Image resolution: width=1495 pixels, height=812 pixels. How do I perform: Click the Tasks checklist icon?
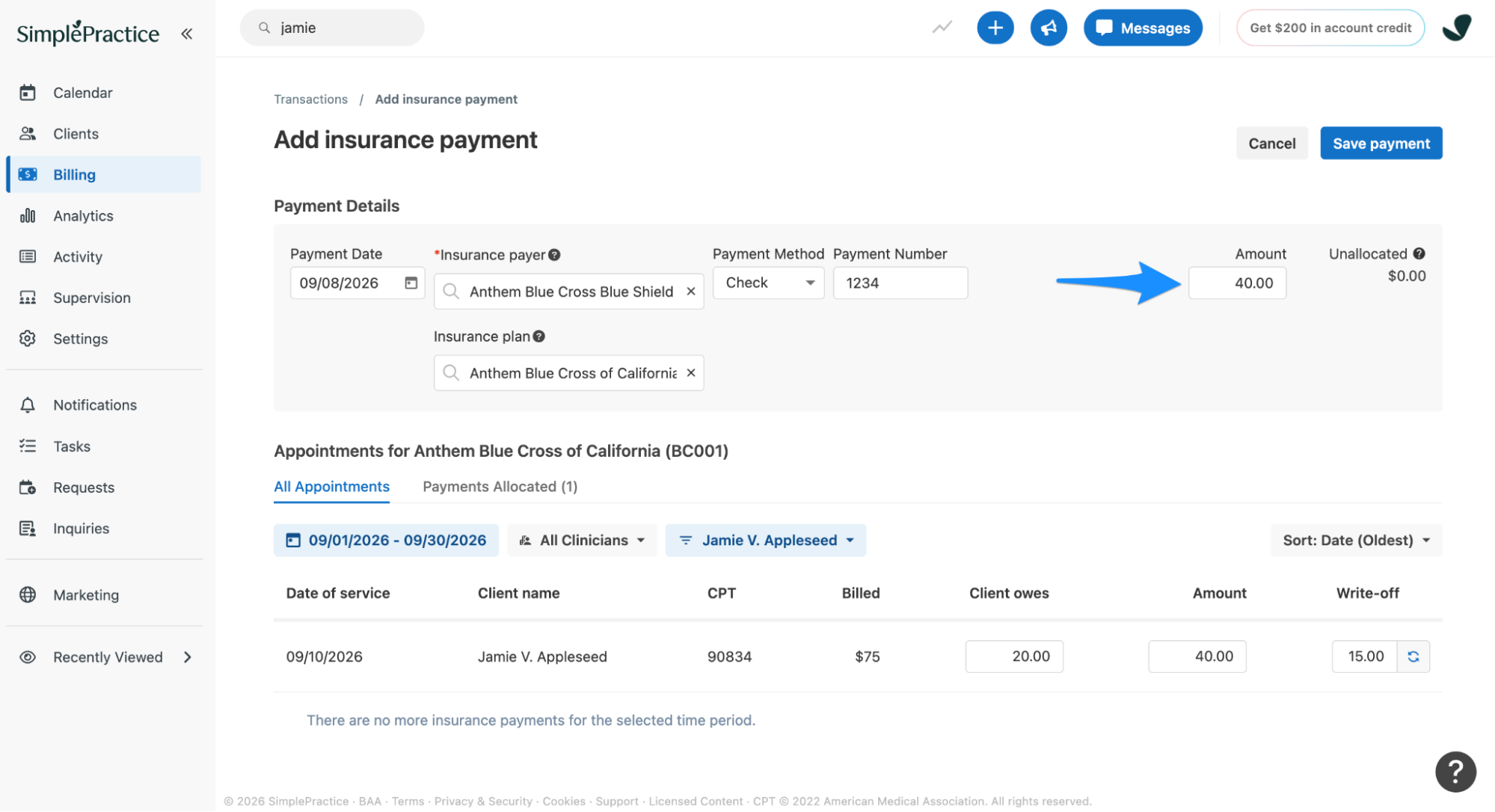tap(28, 446)
